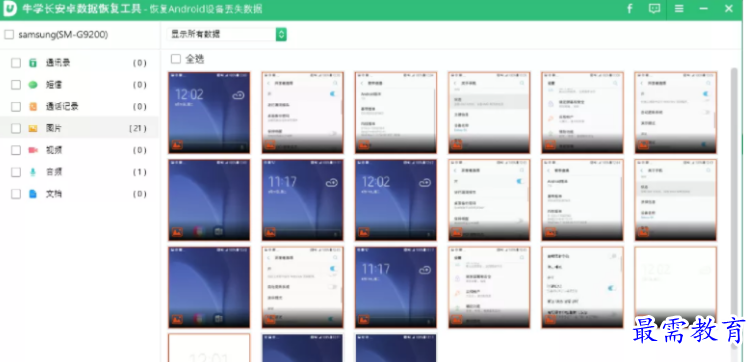The width and height of the screenshot is (754, 362).
Task: Tick the 文档 checkbox
Action: point(16,194)
